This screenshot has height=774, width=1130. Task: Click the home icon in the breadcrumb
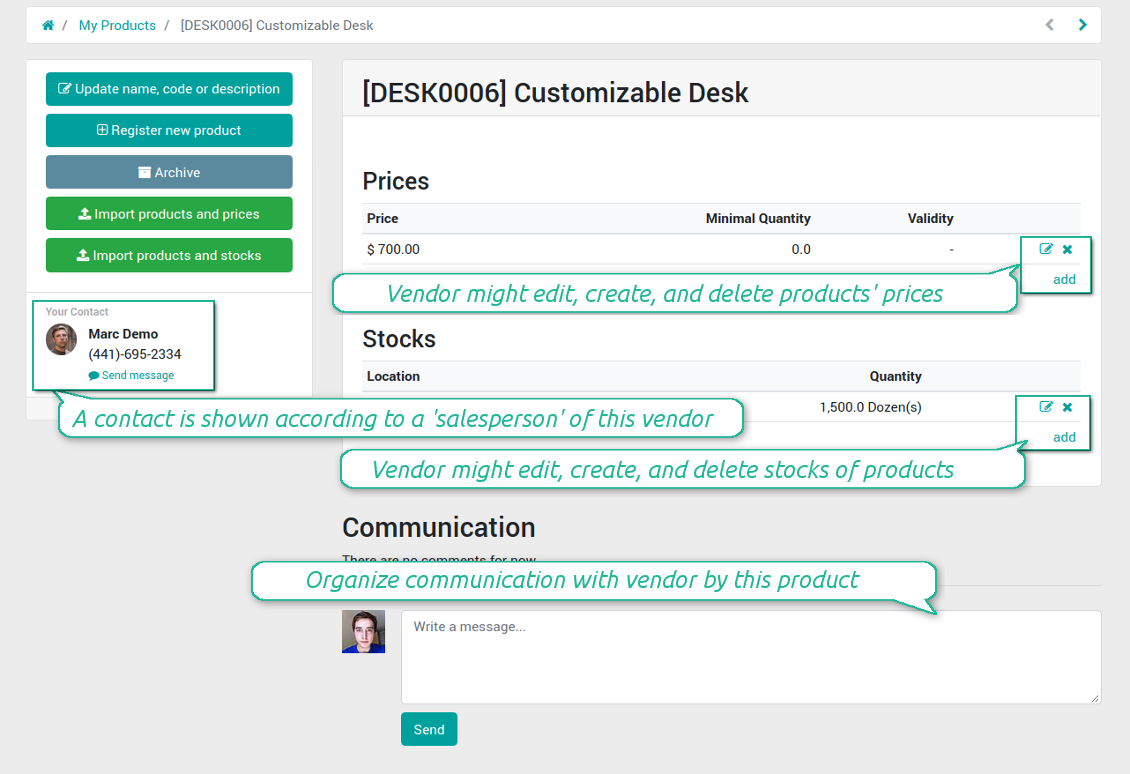47,24
